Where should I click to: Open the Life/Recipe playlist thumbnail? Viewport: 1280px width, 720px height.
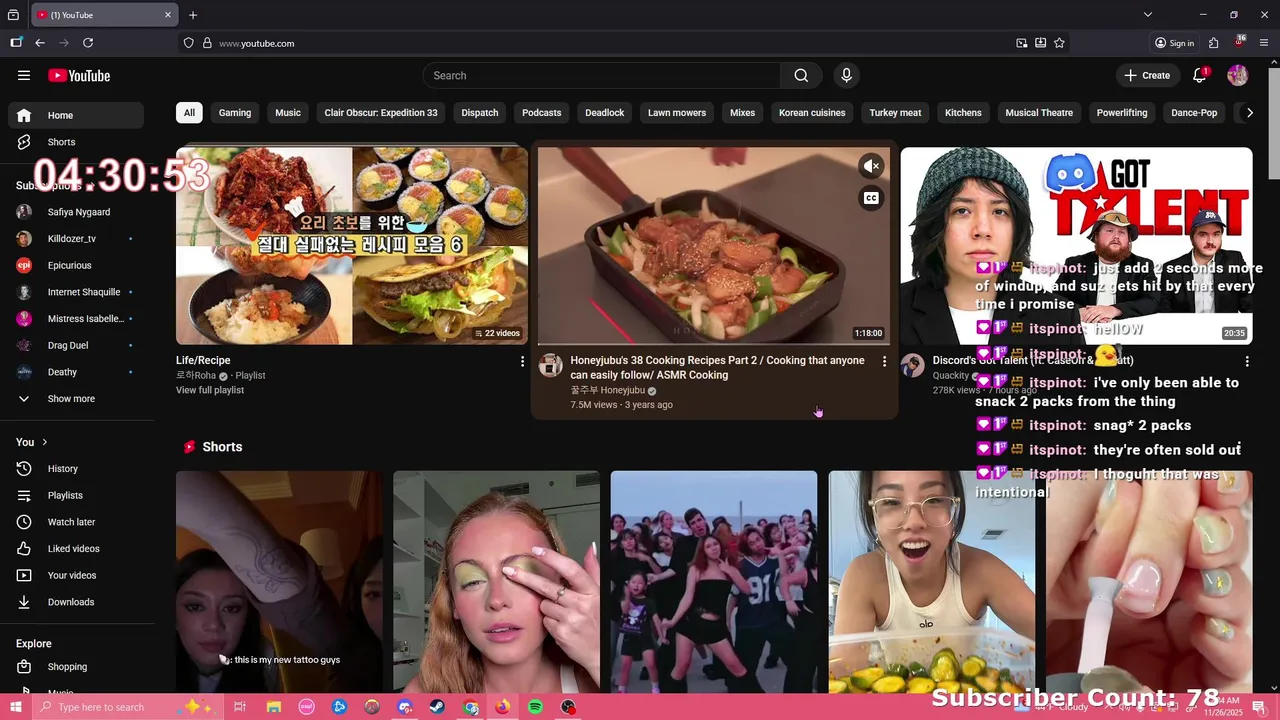click(352, 246)
